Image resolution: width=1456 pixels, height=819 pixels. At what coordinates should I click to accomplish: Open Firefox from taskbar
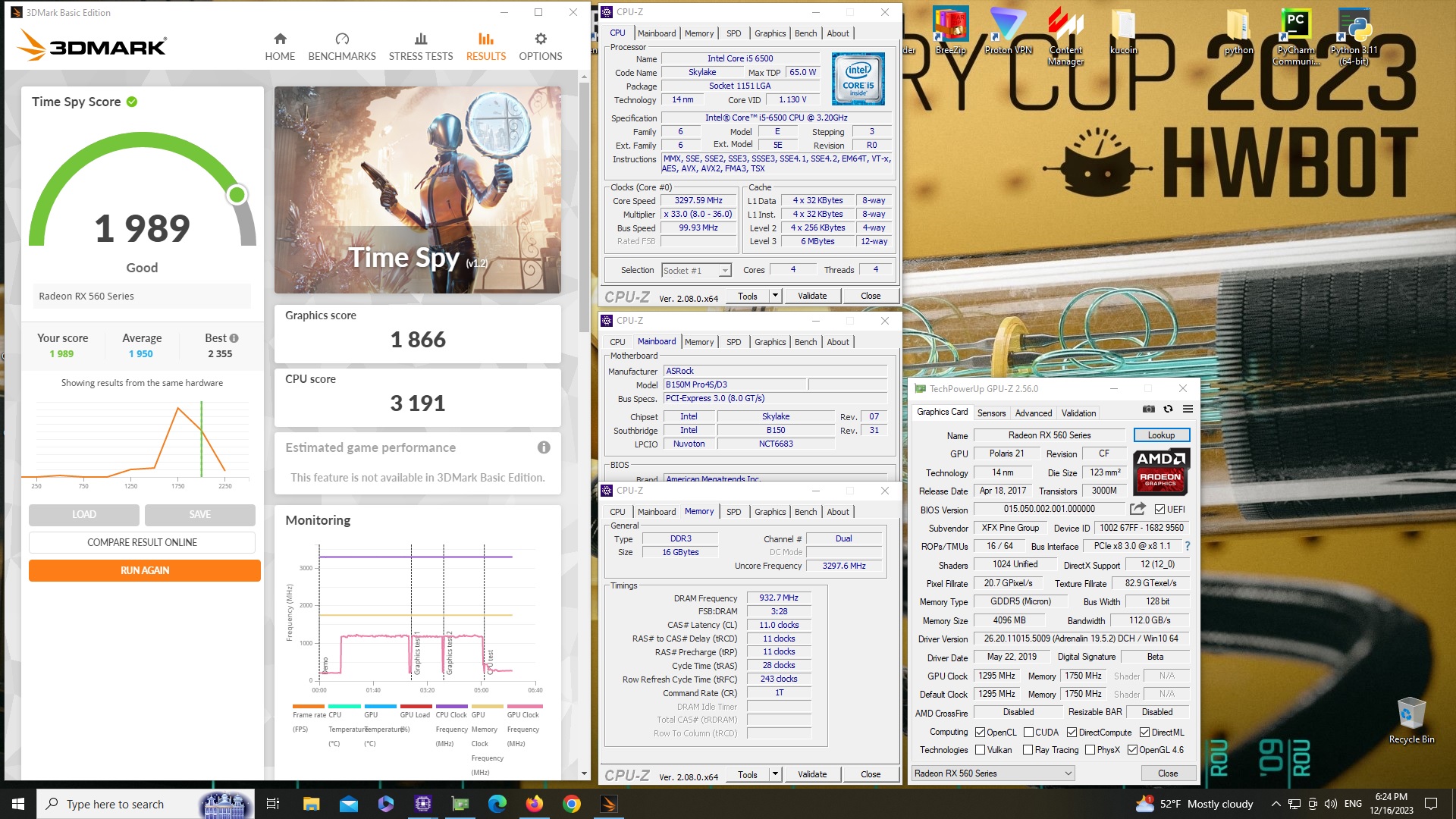point(535,804)
